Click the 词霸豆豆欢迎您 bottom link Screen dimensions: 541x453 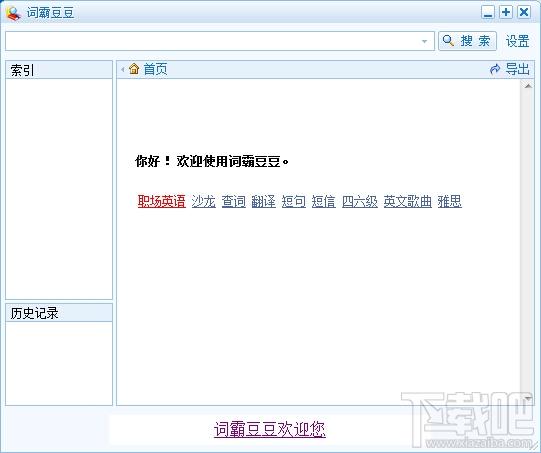click(270, 429)
